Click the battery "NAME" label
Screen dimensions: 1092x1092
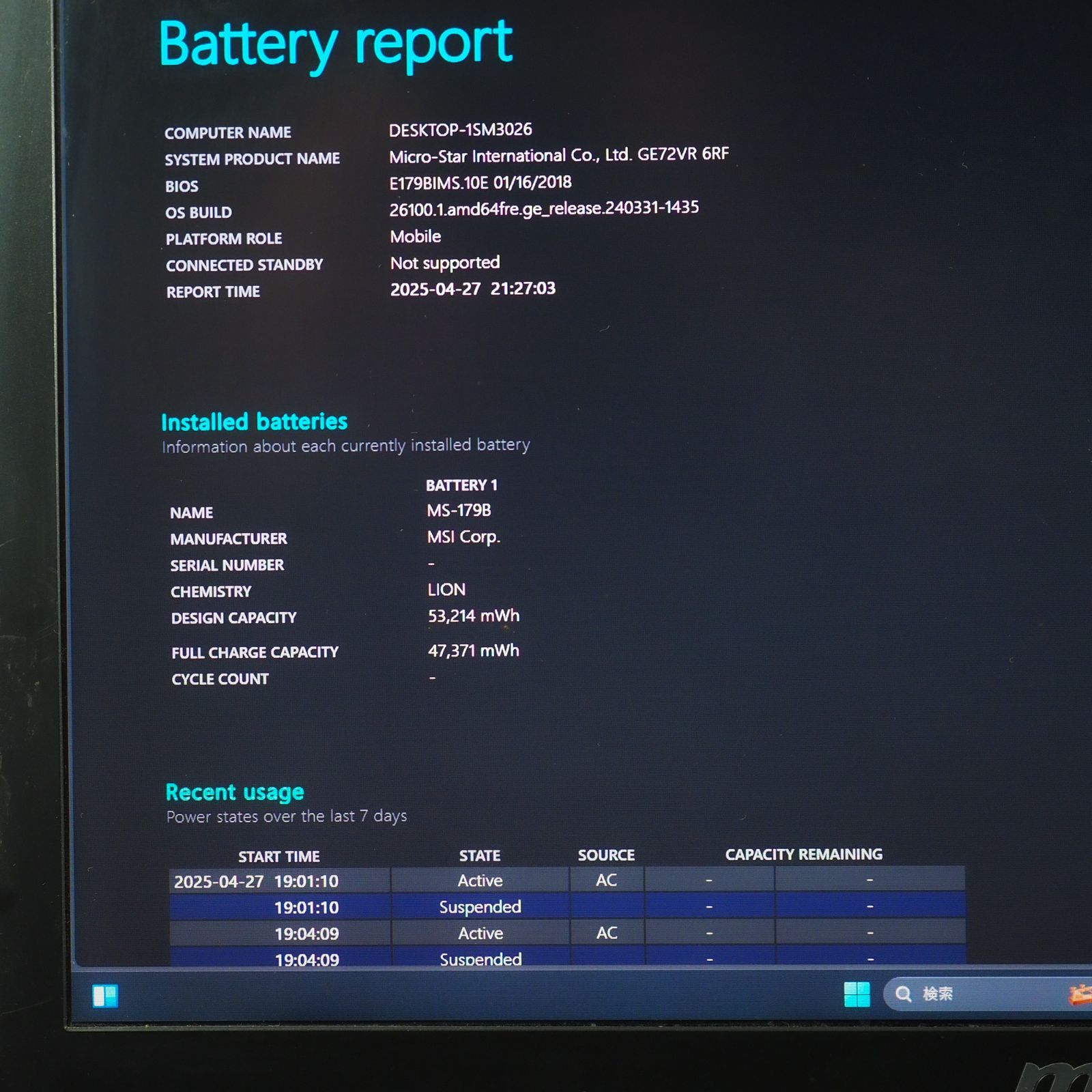click(192, 513)
